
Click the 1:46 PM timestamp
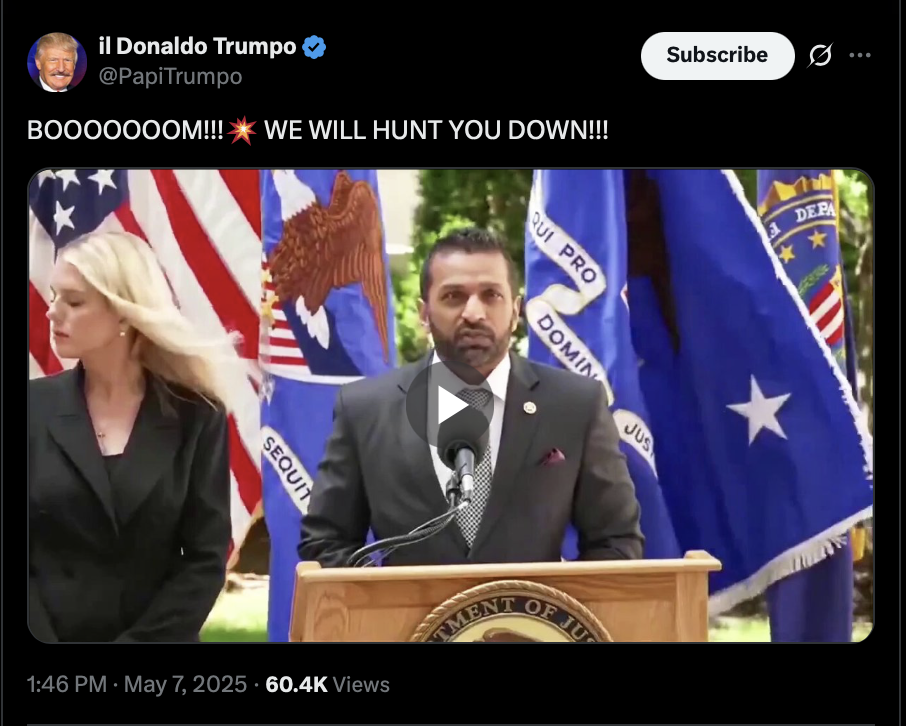point(66,684)
